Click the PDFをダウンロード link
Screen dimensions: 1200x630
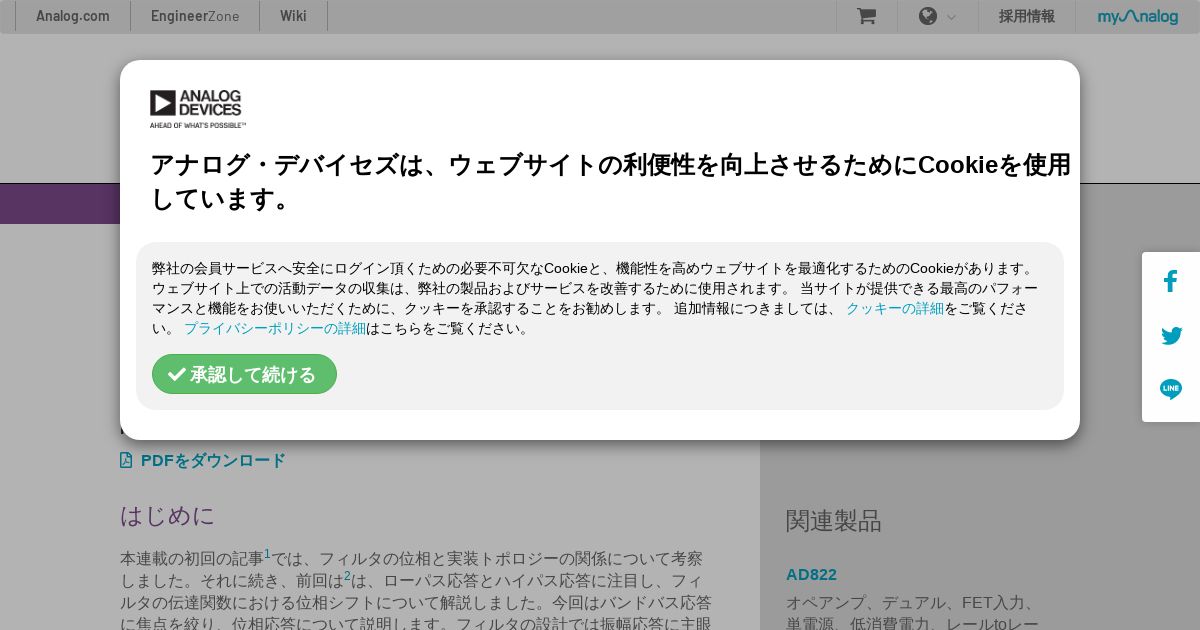[x=213, y=460]
